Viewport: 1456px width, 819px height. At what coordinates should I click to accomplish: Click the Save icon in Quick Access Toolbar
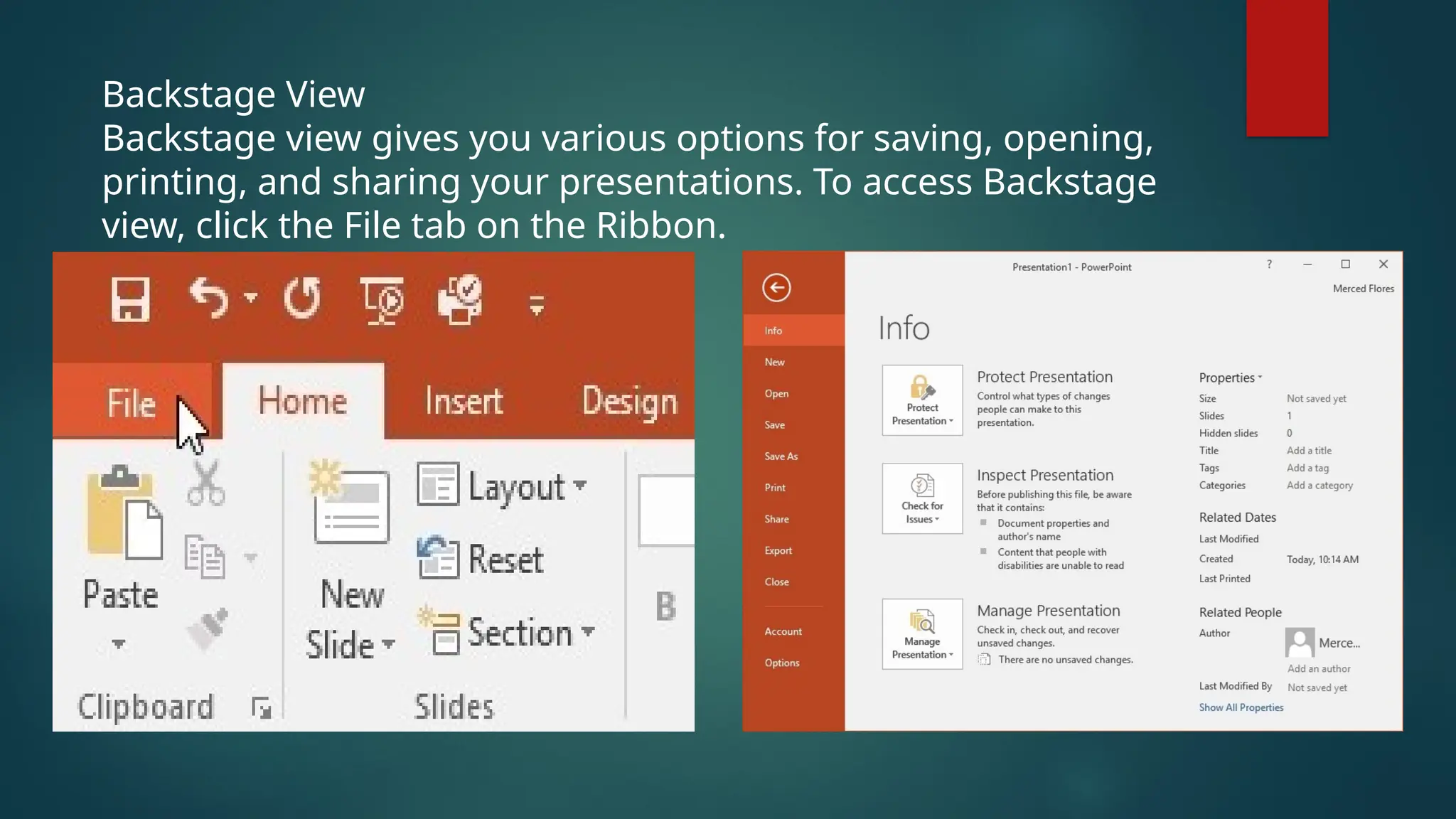pos(131,300)
